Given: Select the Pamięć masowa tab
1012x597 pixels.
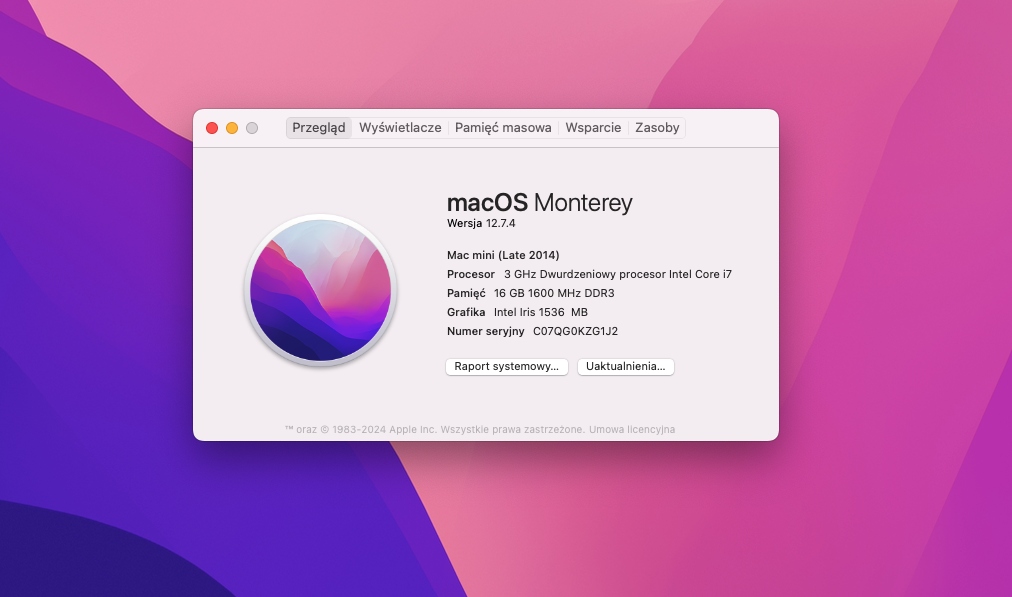Looking at the screenshot, I should pyautogui.click(x=503, y=128).
